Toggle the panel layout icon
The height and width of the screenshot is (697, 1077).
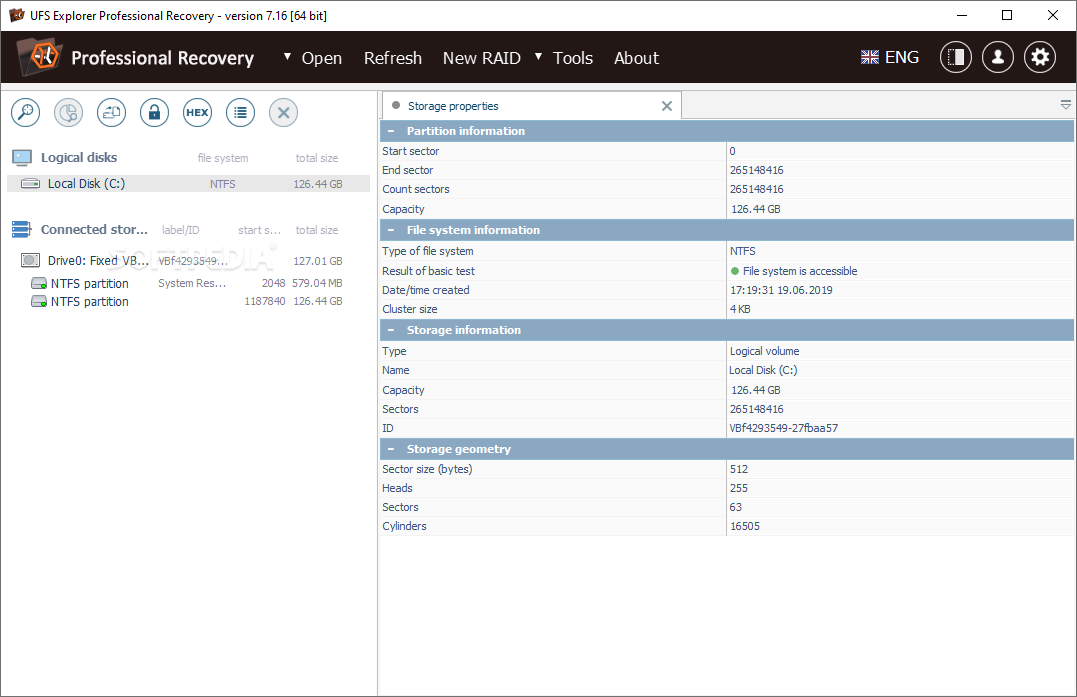[x=956, y=57]
